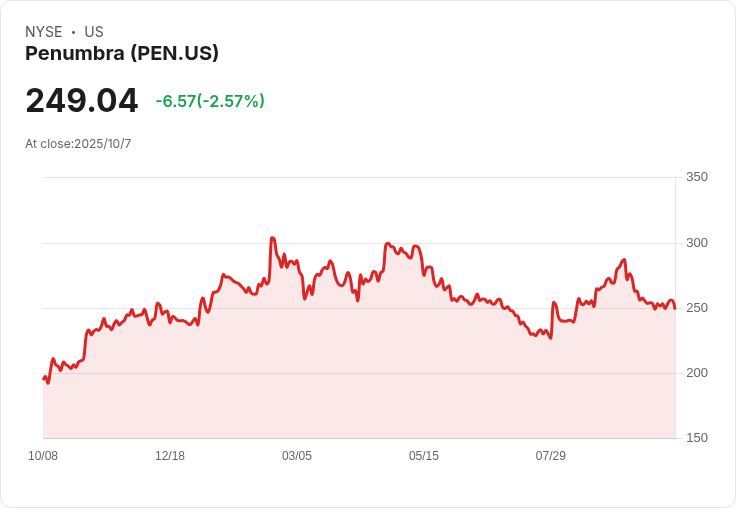Click the 200 y-axis price label
Viewport: 736px width, 508px height.
point(696,373)
